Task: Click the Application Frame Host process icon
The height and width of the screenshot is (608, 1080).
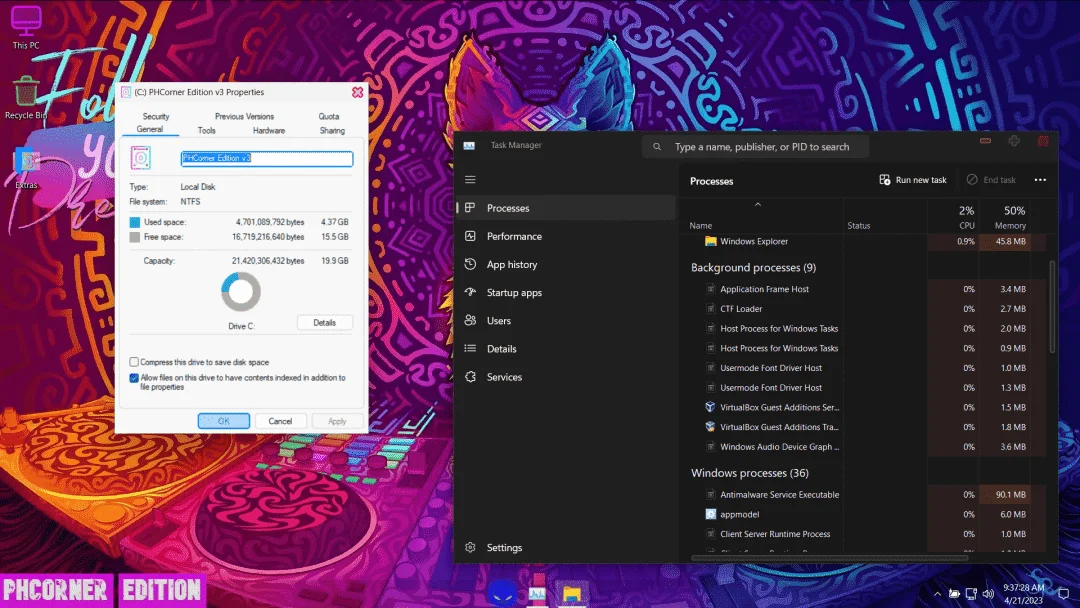Action: click(710, 289)
